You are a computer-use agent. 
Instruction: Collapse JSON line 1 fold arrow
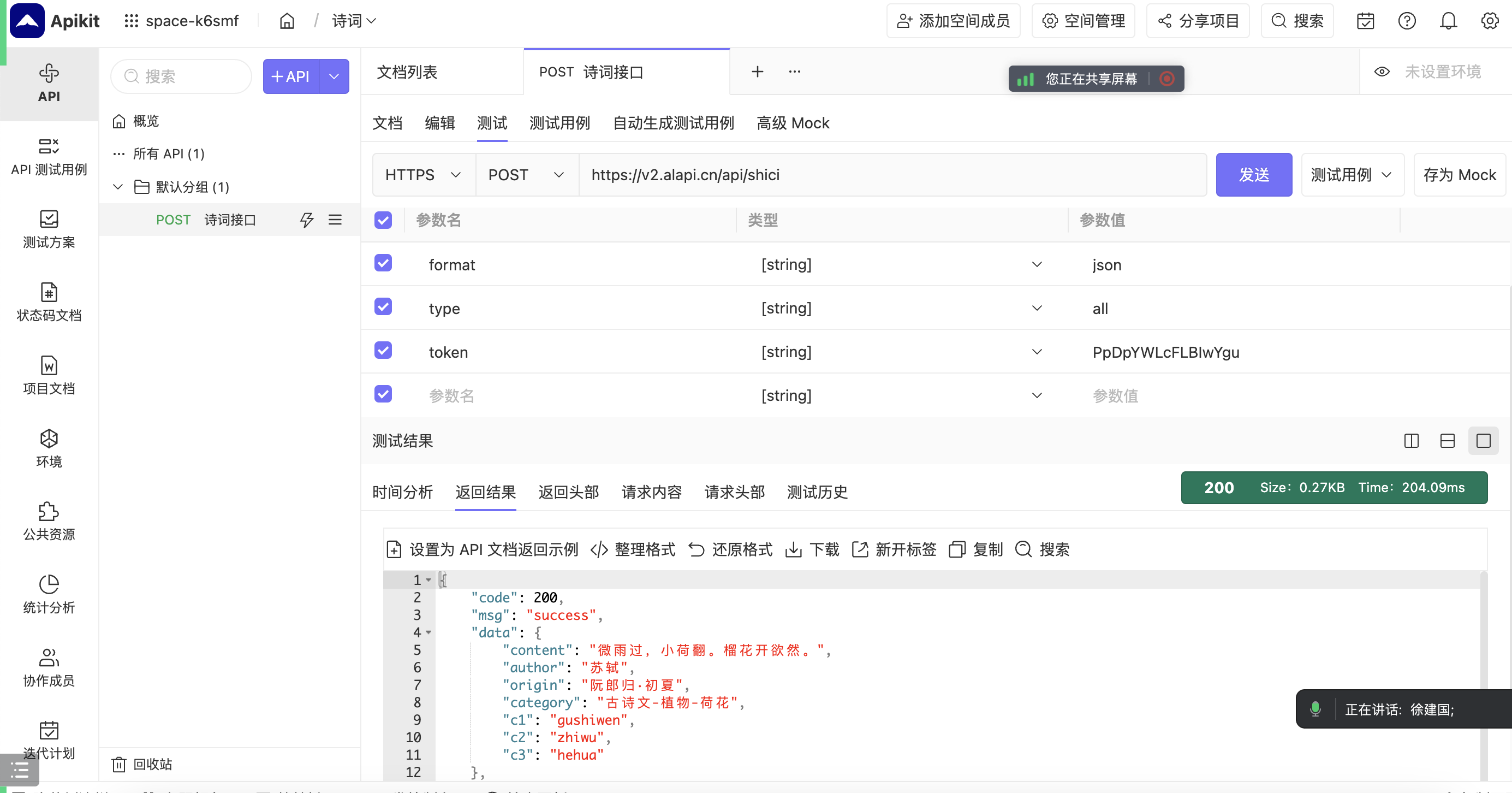(429, 581)
